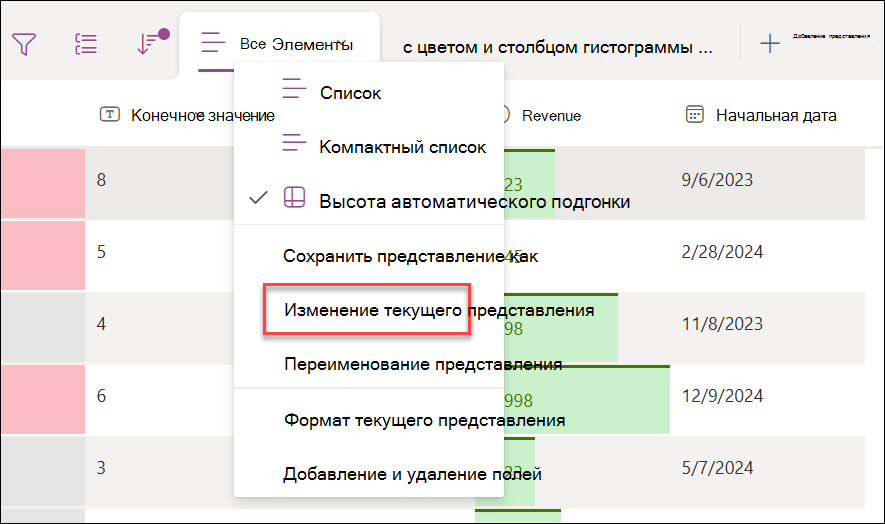Click the Компактный список lines icon in menu
Viewport: 885px width, 524px height.
pos(294,142)
